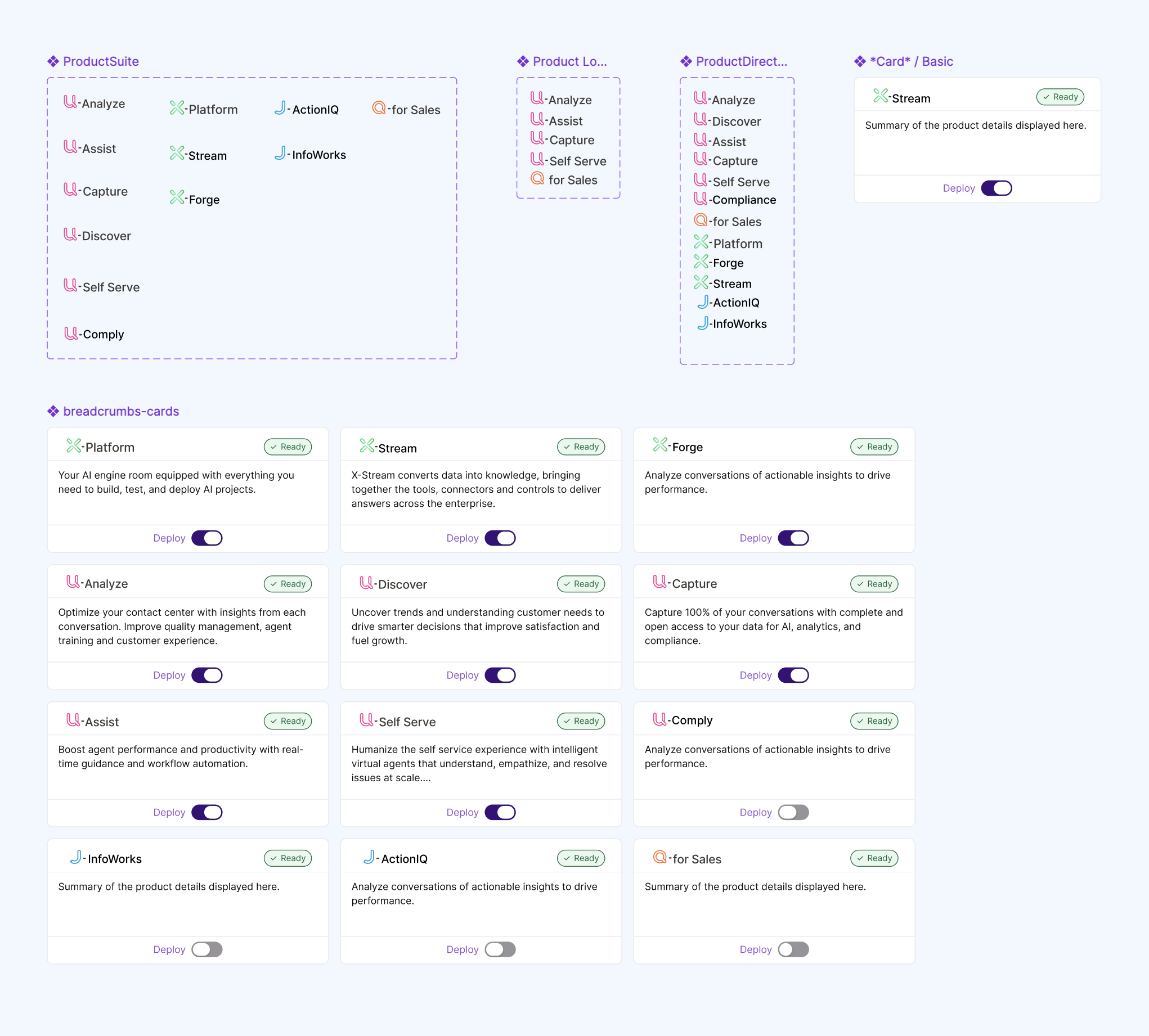Turn on Deploy for the ActionIQ card
Image resolution: width=1149 pixels, height=1036 pixels.
coord(500,949)
